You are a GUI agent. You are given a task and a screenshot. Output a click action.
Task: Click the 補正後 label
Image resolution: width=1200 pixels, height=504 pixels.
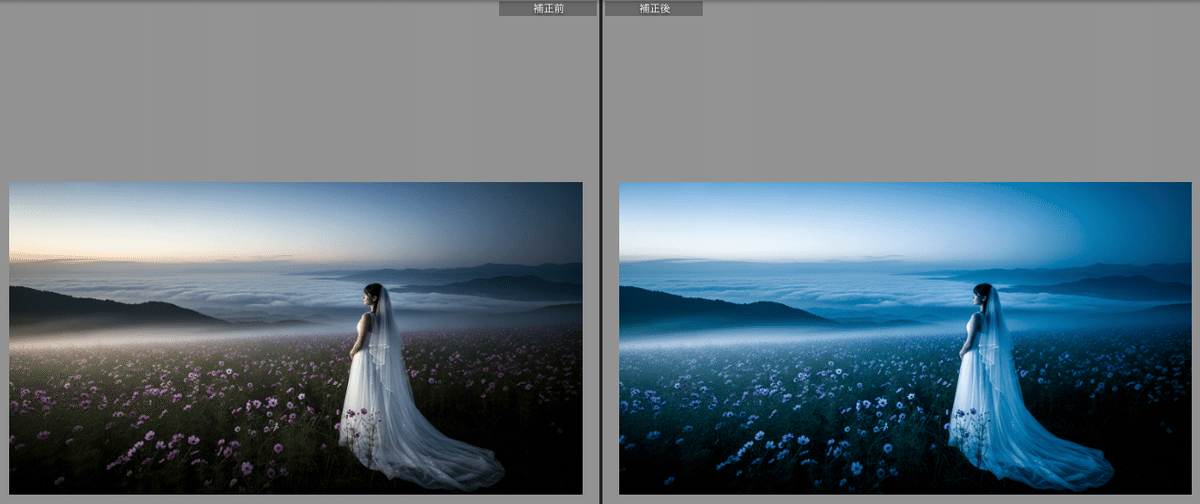tap(653, 8)
